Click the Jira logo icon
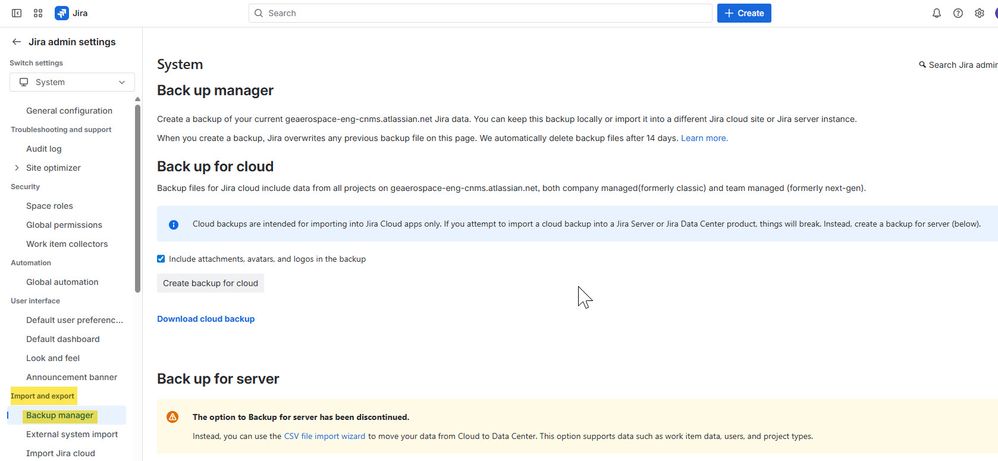 tap(62, 13)
